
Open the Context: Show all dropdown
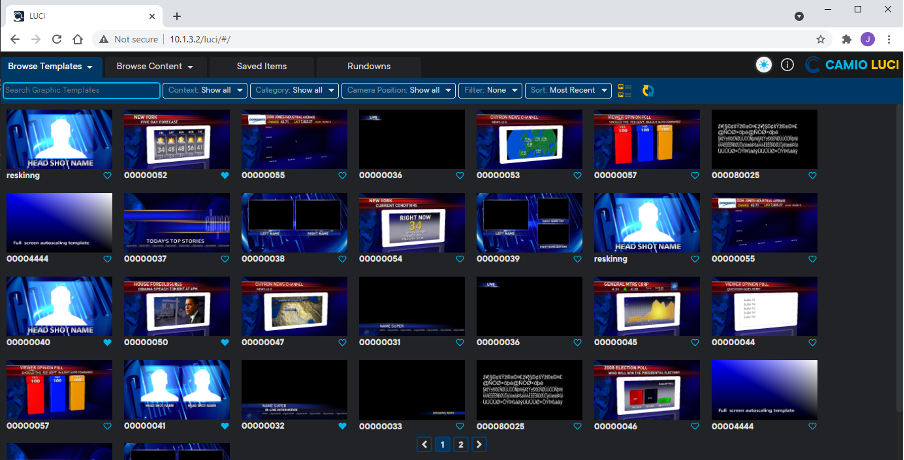[x=205, y=91]
